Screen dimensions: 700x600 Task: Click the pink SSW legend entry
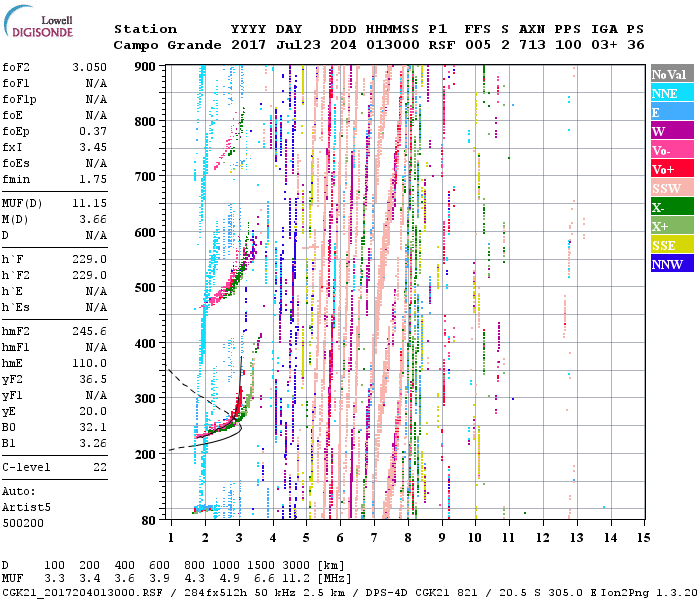coord(671,188)
